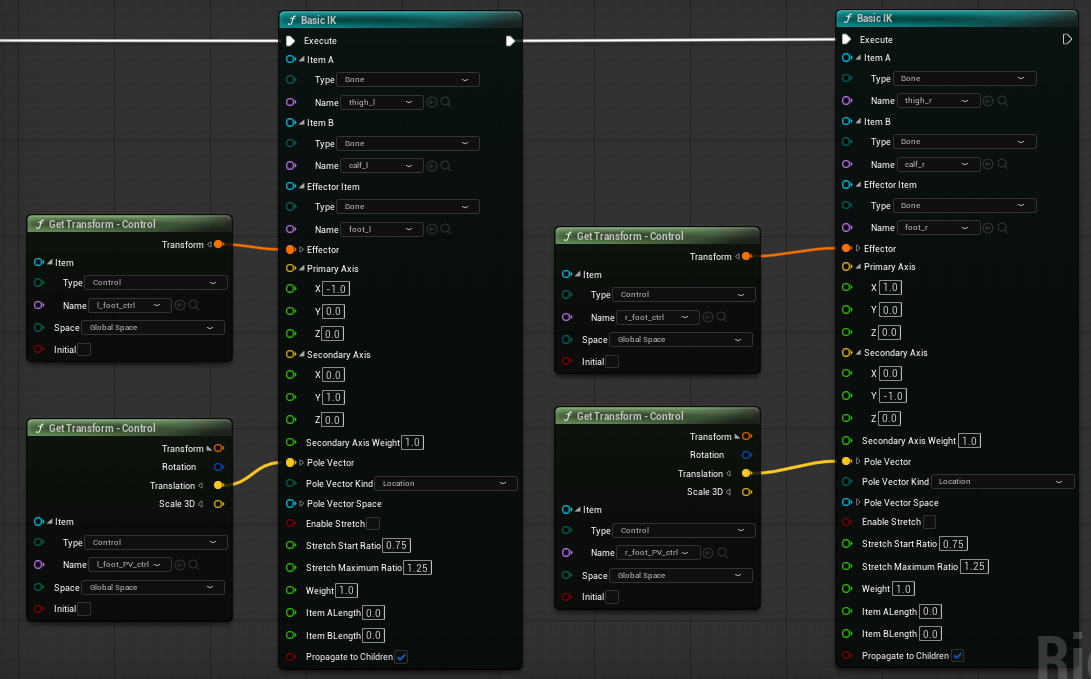This screenshot has width=1091, height=679.
Task: Open the l_foot_PV_ctrl name dropdown
Action: 129,565
